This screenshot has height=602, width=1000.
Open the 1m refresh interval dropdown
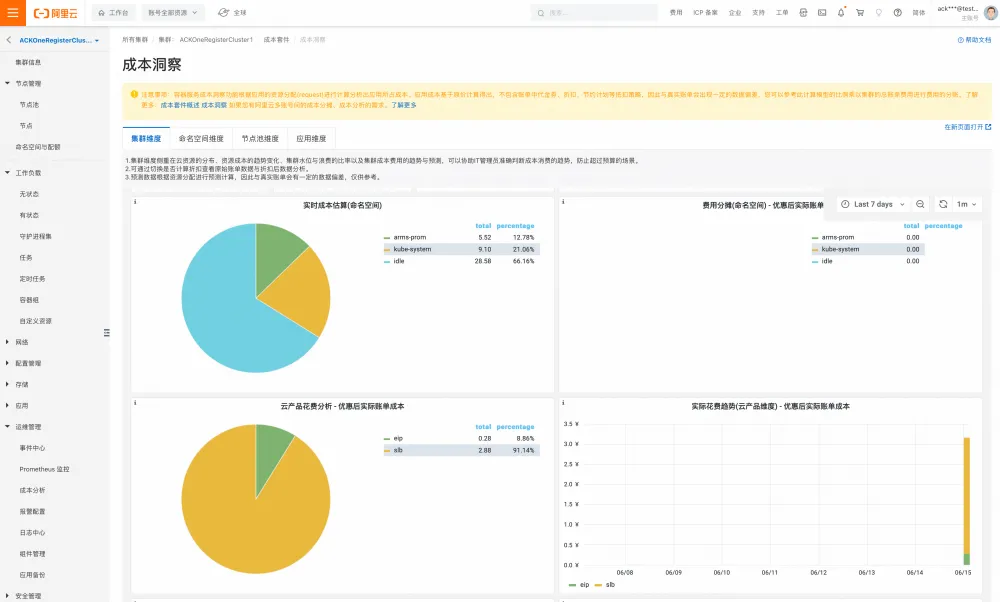967,204
